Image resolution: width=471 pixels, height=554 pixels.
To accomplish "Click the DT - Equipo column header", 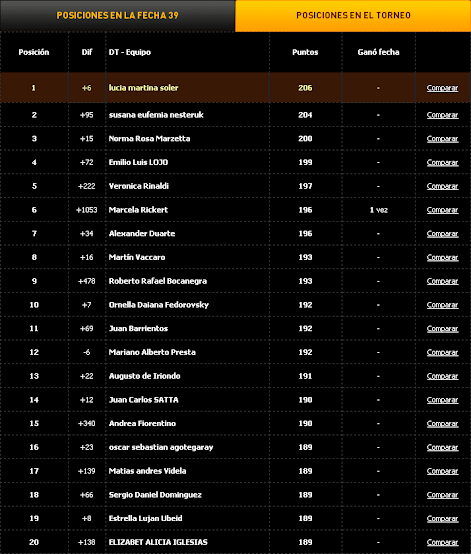I will (130, 52).
